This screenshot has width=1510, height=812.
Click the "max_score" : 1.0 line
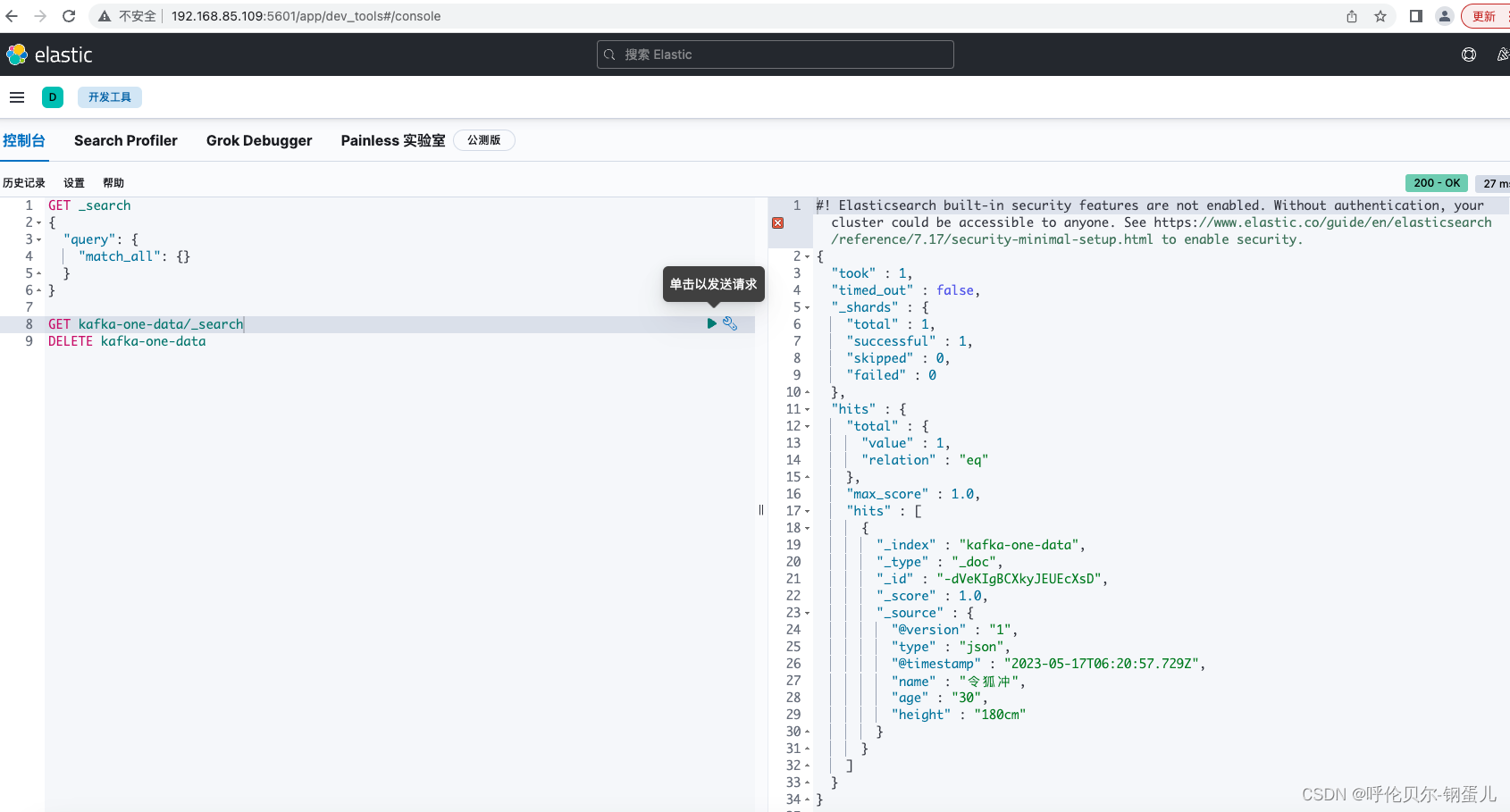pos(913,494)
